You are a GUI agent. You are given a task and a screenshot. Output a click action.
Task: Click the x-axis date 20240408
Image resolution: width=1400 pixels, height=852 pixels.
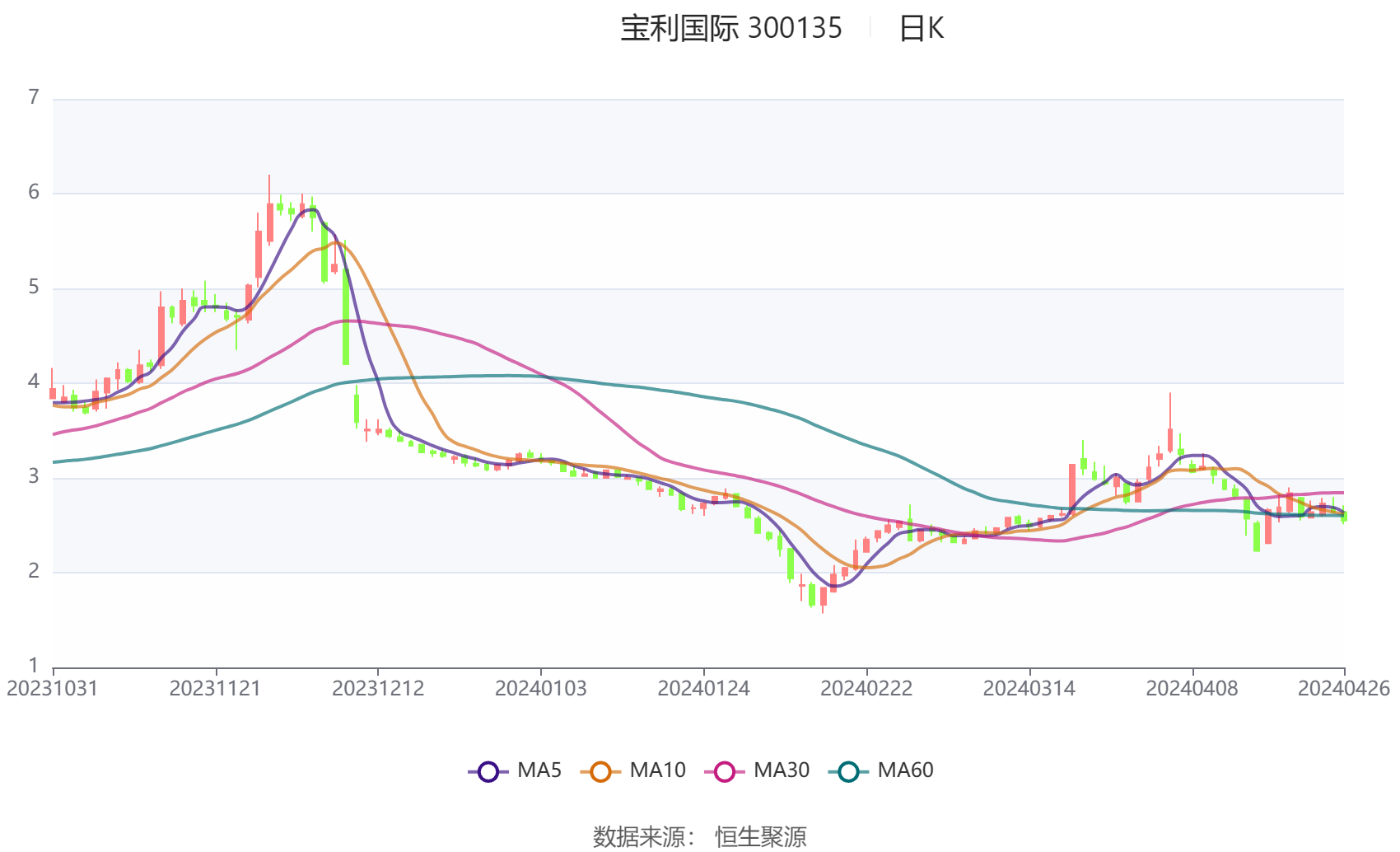(x=1192, y=689)
